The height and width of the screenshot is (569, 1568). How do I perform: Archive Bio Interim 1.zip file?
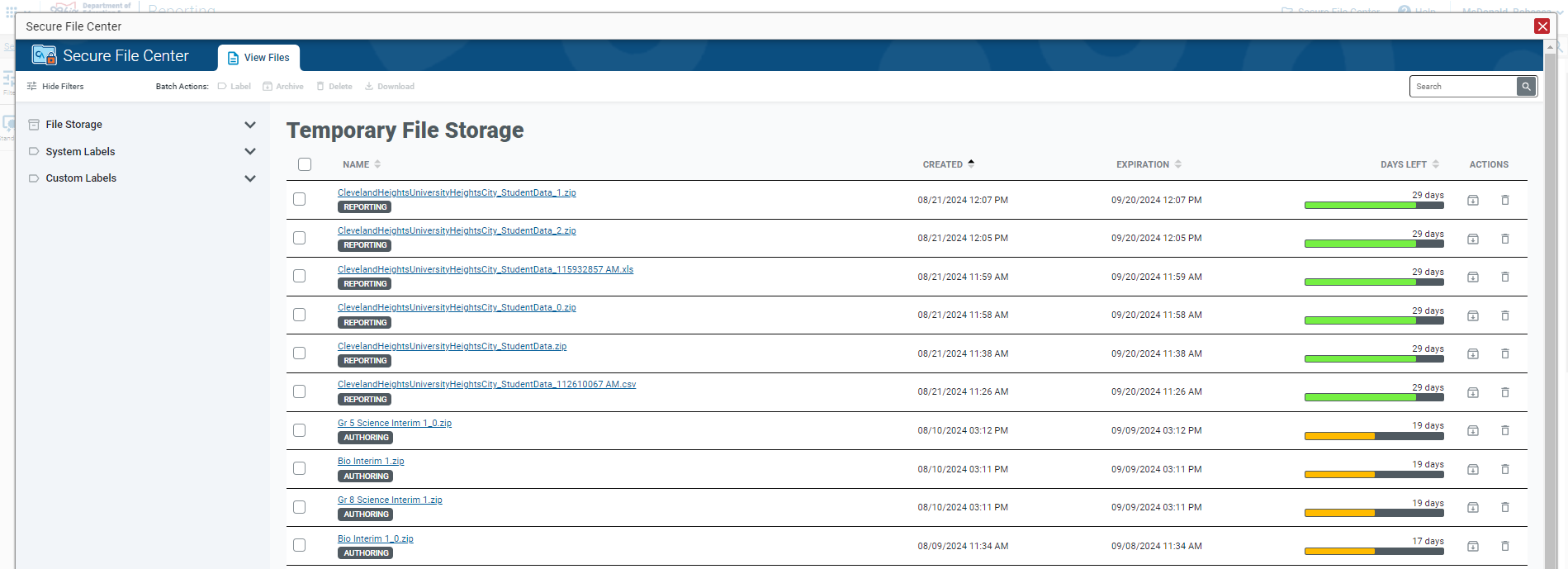pos(1473,469)
